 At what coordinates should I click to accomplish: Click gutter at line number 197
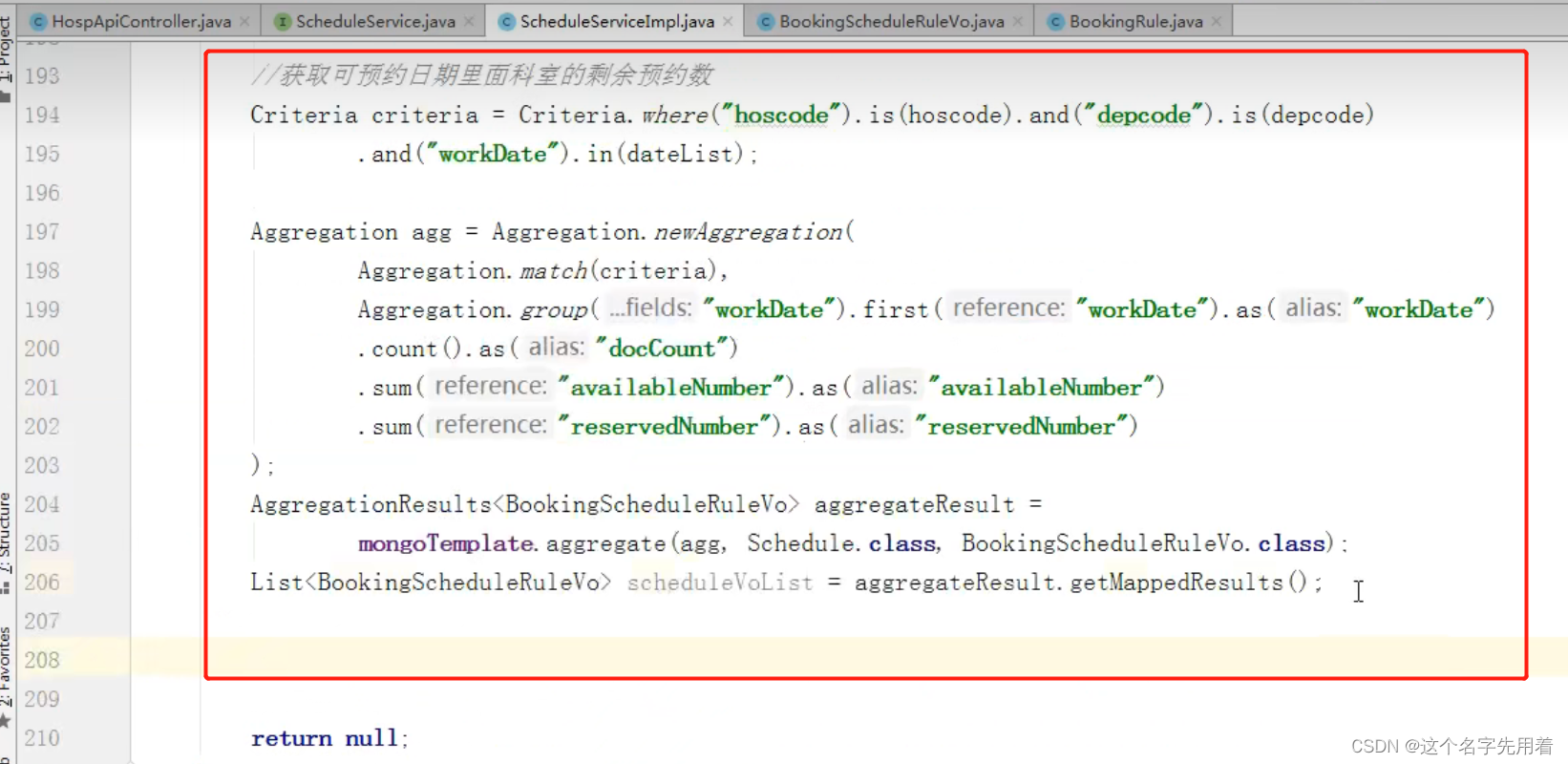click(x=42, y=232)
